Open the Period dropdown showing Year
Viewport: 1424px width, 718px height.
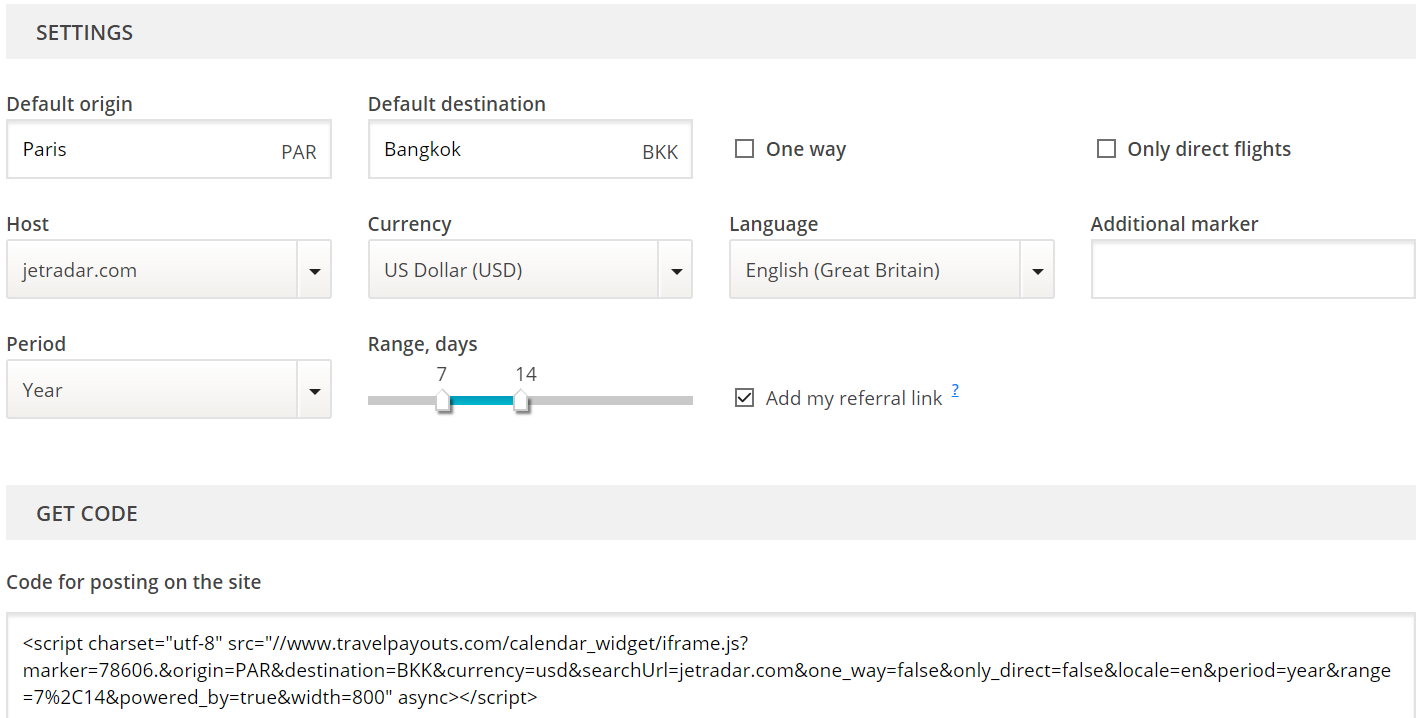click(x=168, y=390)
